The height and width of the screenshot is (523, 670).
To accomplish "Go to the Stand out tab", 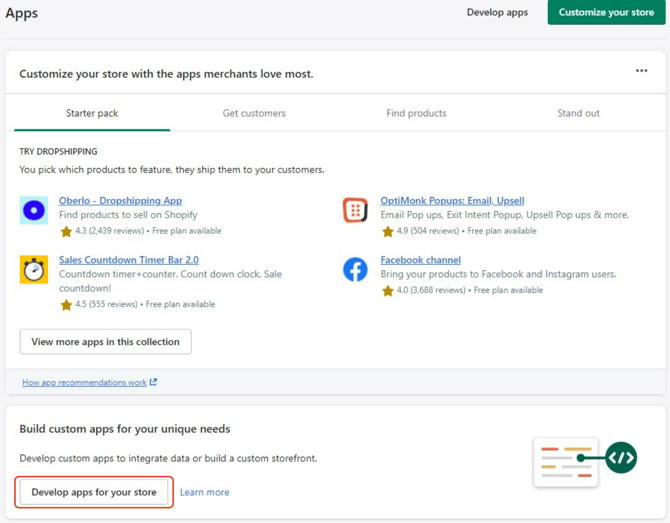I will 578,113.
